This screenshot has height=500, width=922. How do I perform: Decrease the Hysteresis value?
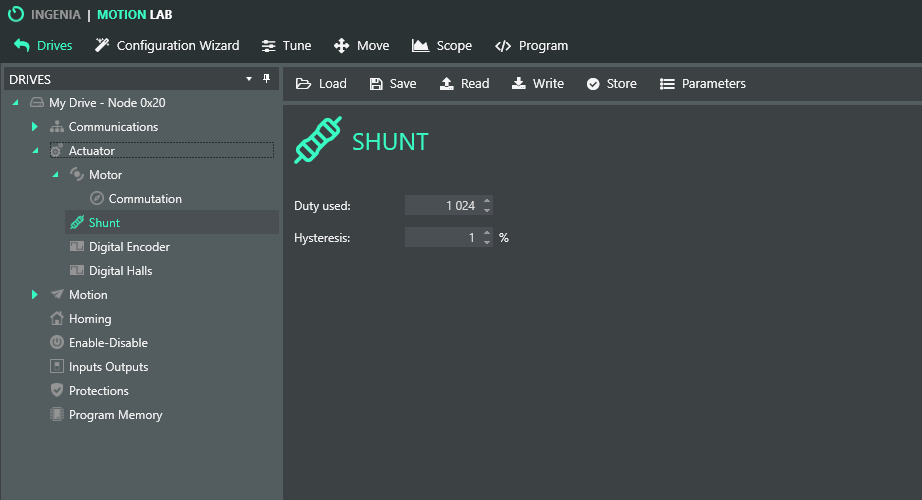point(487,243)
